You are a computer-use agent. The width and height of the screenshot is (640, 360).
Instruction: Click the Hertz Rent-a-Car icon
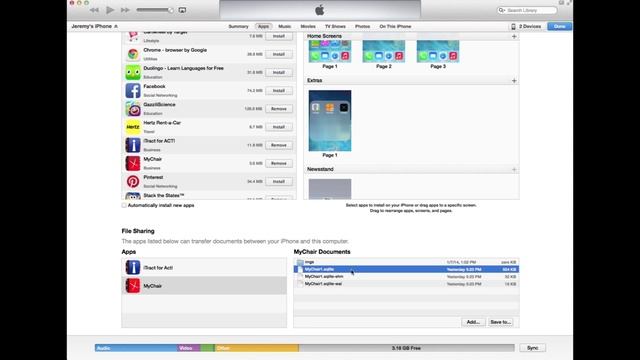click(133, 127)
